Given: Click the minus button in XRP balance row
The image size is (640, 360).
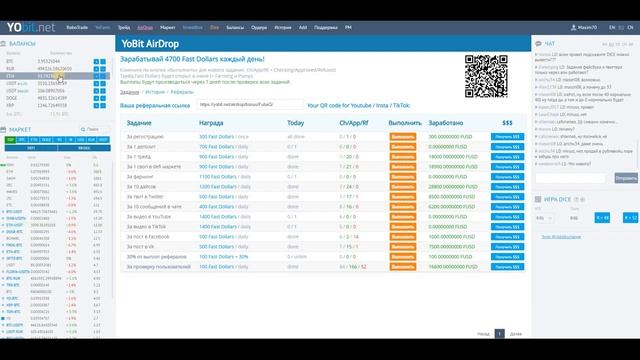Looking at the screenshot, I should (103, 106).
